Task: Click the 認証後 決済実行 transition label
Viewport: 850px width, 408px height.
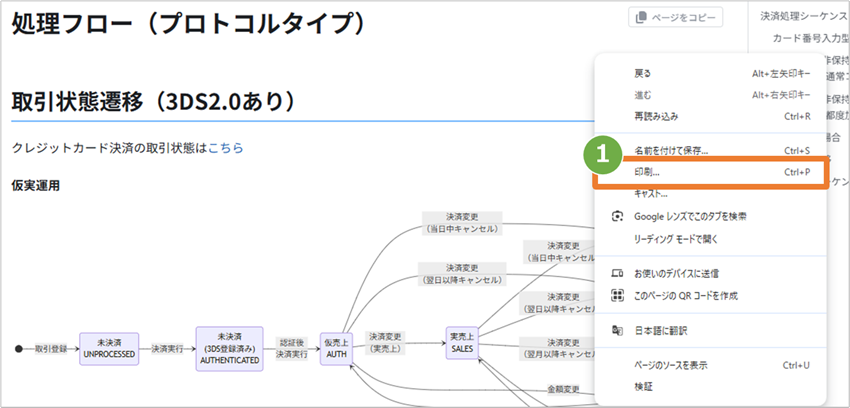Action: [x=292, y=348]
